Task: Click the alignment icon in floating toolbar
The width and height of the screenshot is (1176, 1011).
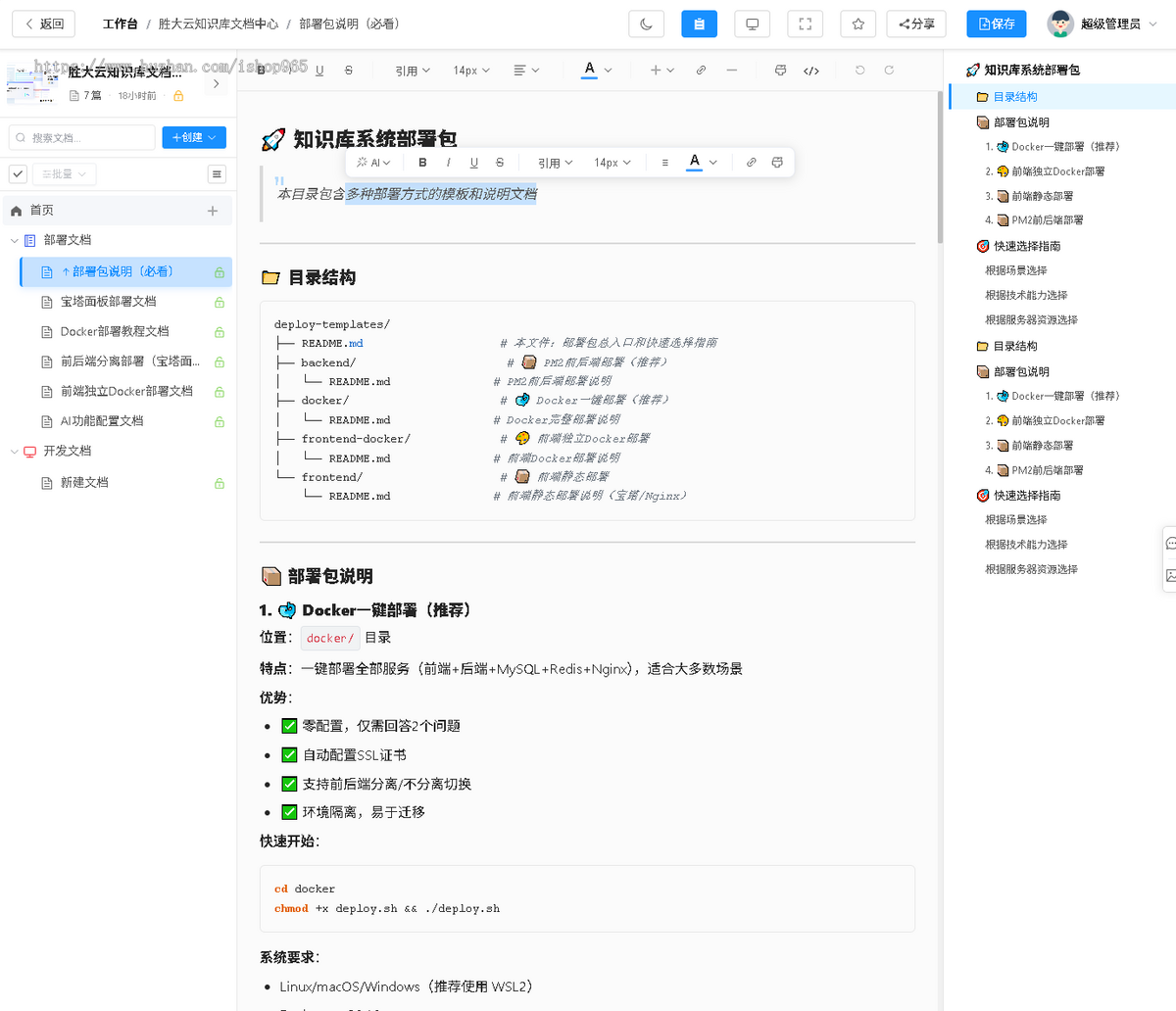Action: point(664,163)
